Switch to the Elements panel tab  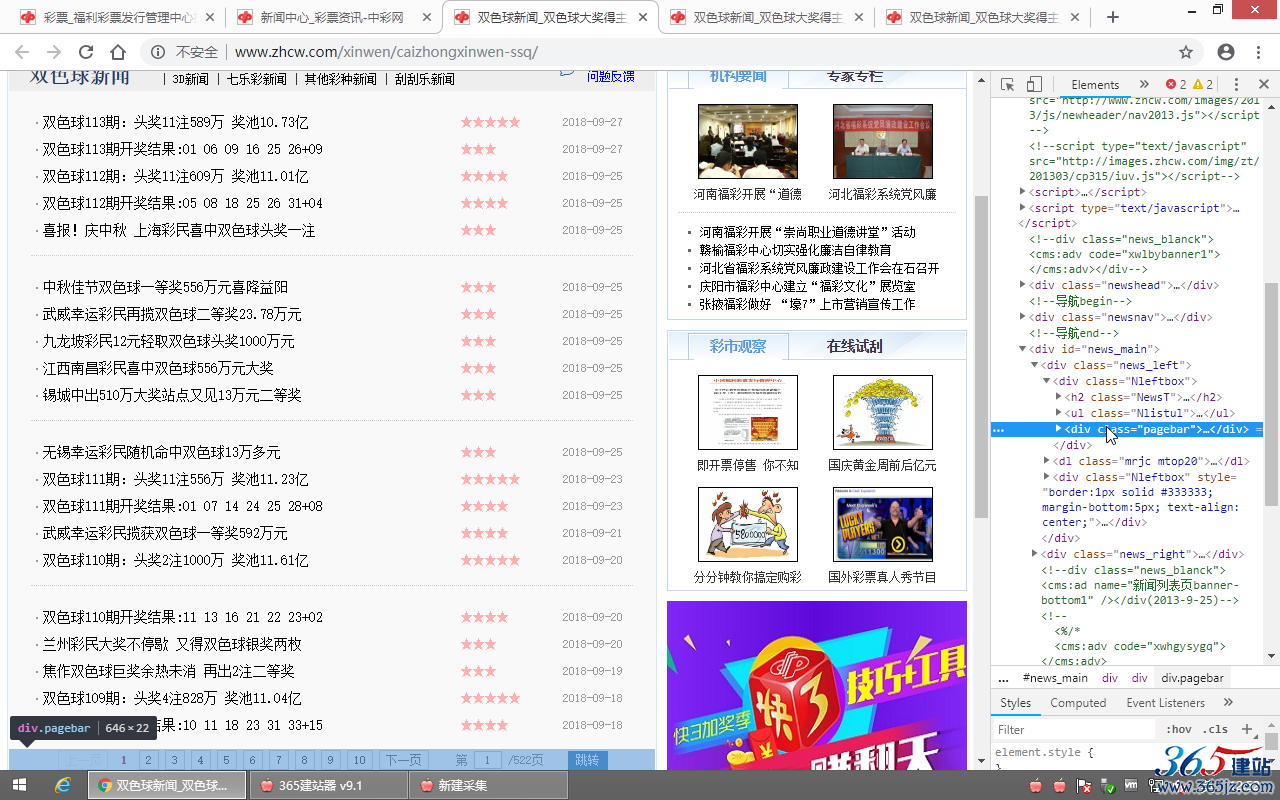(x=1095, y=85)
